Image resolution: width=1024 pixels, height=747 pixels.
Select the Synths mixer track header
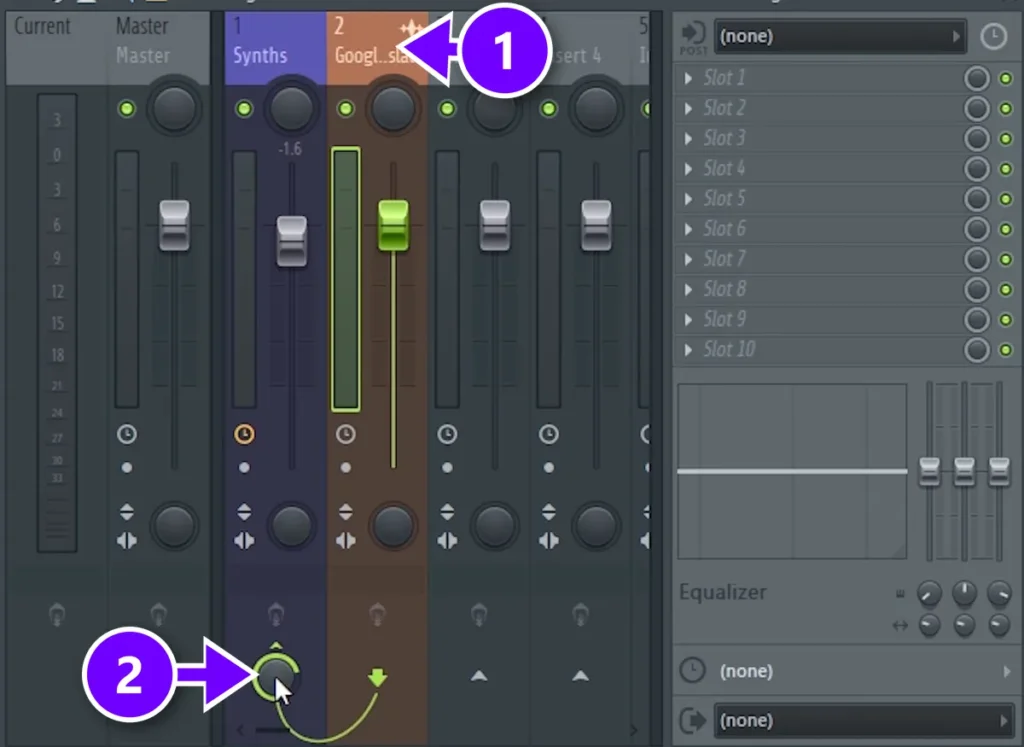[275, 48]
